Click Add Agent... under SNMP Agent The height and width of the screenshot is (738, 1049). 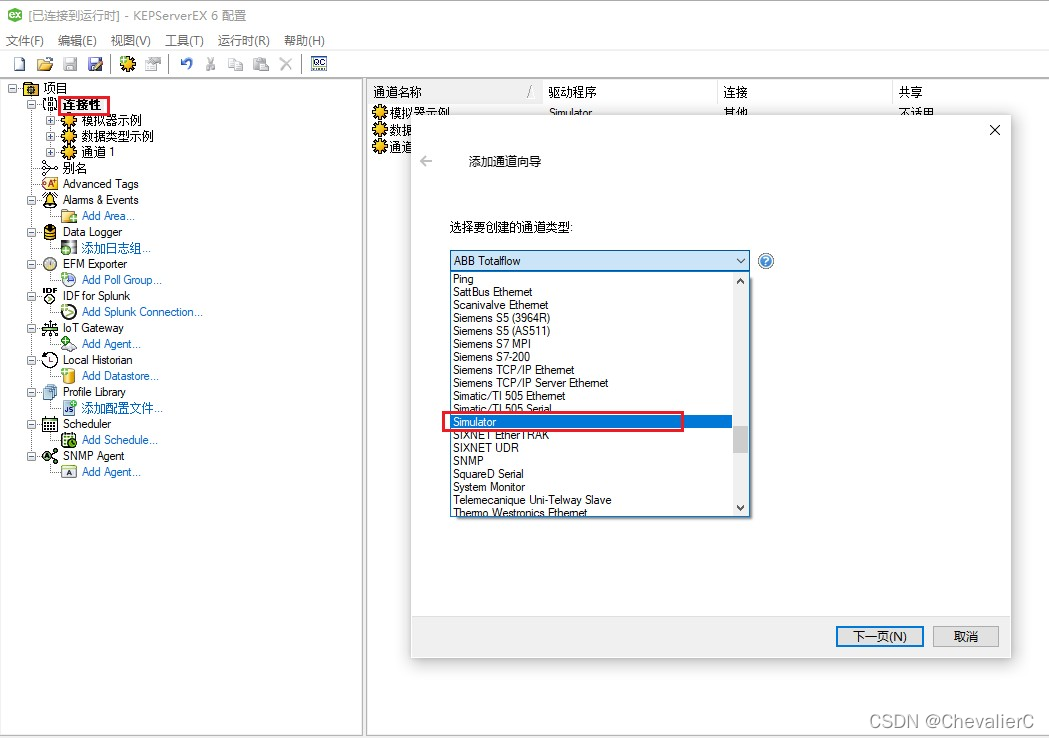pos(111,472)
